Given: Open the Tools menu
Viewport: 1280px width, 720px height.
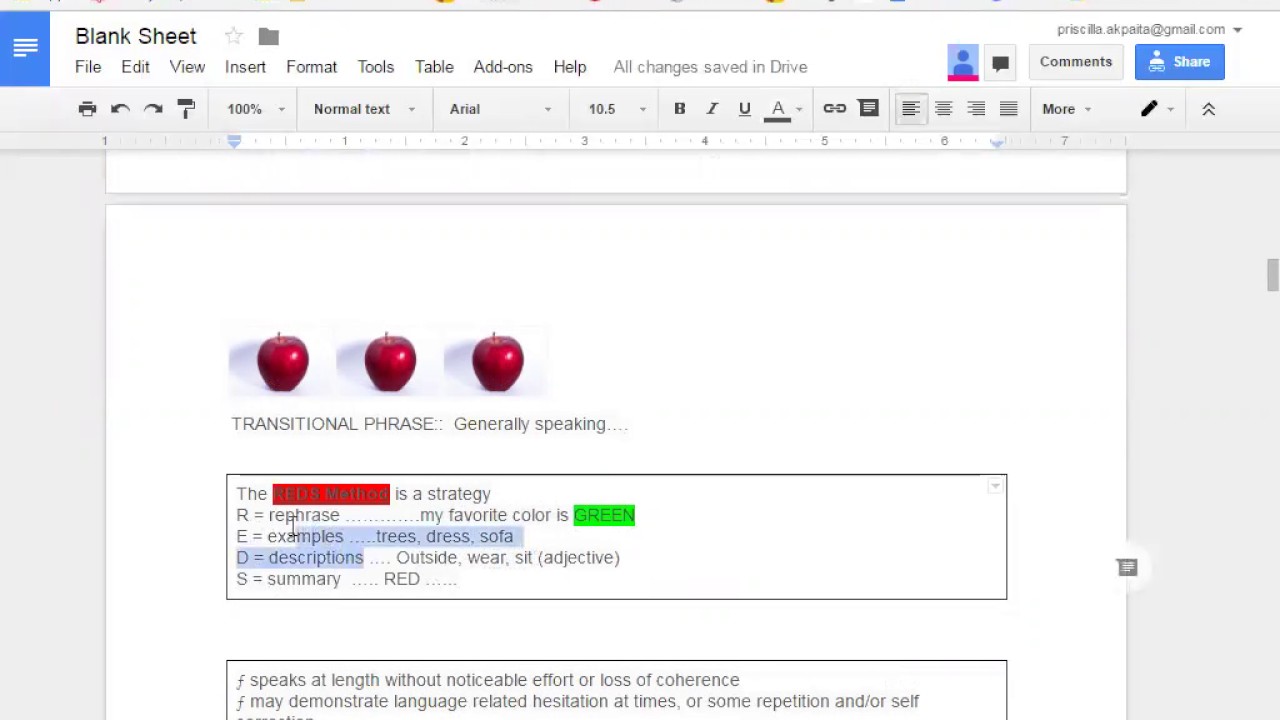Looking at the screenshot, I should (375, 67).
